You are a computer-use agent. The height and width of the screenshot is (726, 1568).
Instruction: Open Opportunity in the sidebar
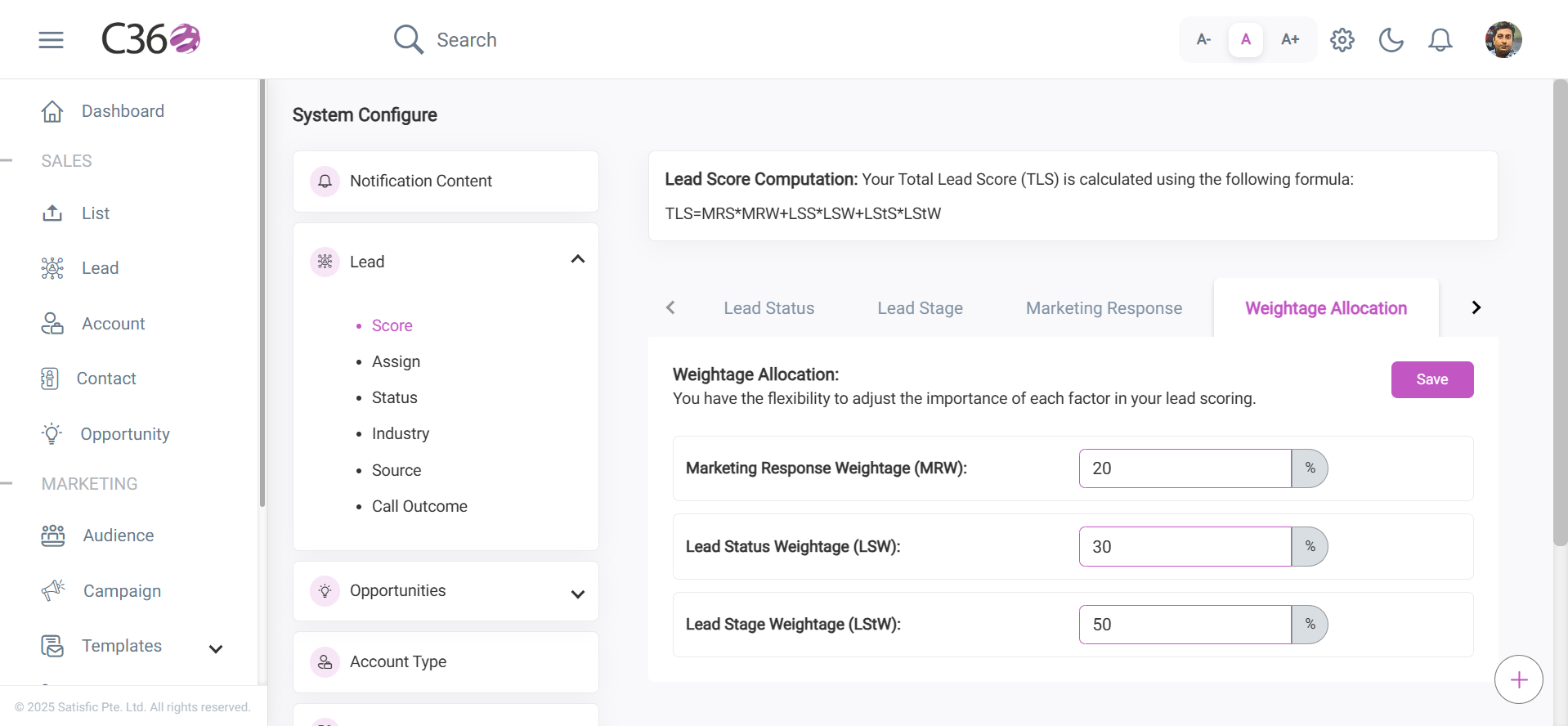tap(125, 434)
